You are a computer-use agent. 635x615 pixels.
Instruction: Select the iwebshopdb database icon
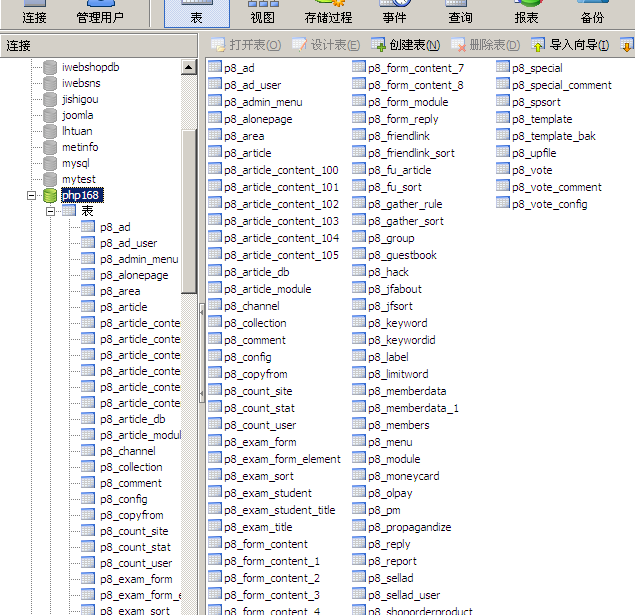pyautogui.click(x=50, y=67)
